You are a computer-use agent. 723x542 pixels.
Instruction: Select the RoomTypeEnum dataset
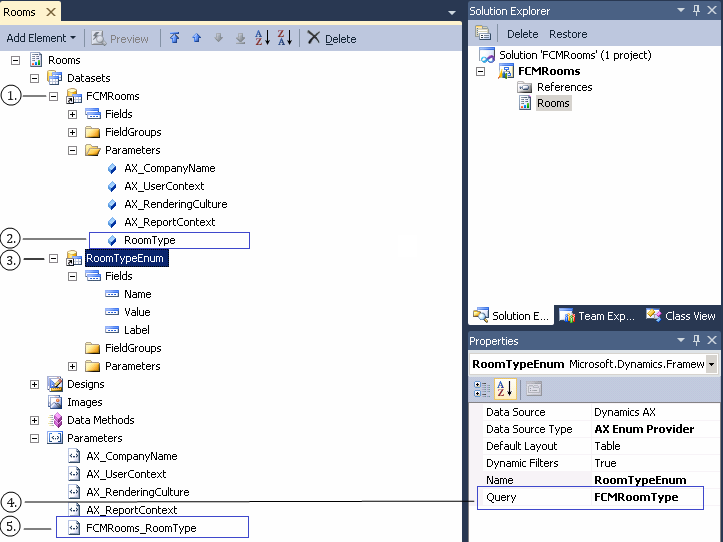tap(125, 258)
